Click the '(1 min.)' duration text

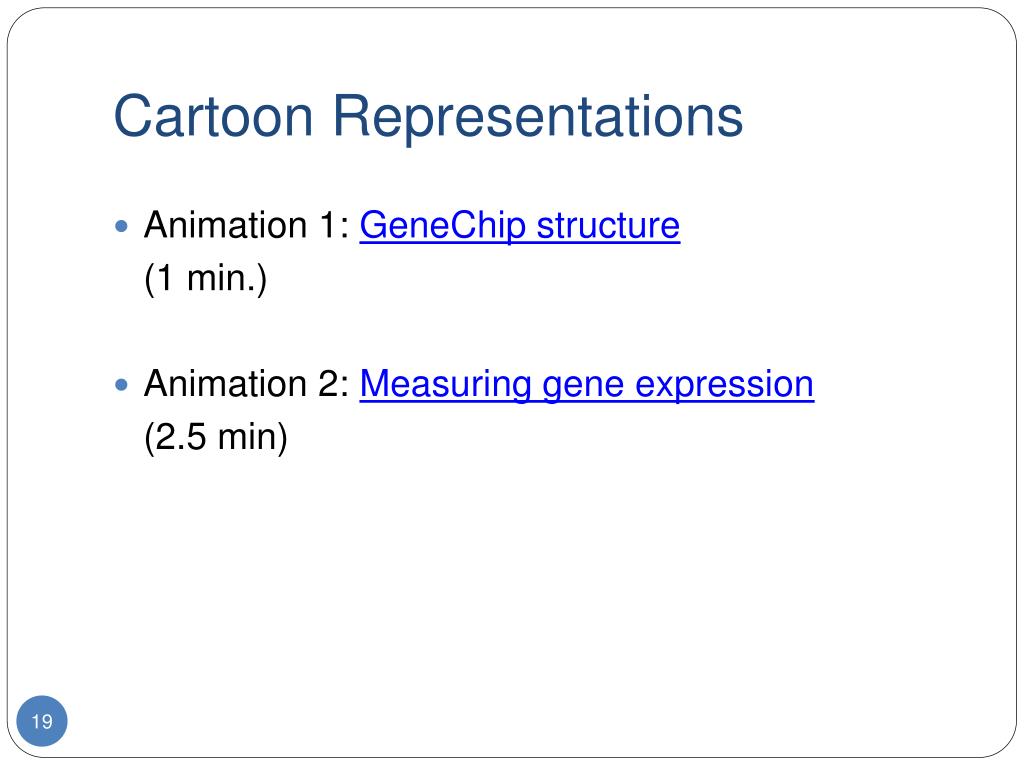pyautogui.click(x=206, y=279)
